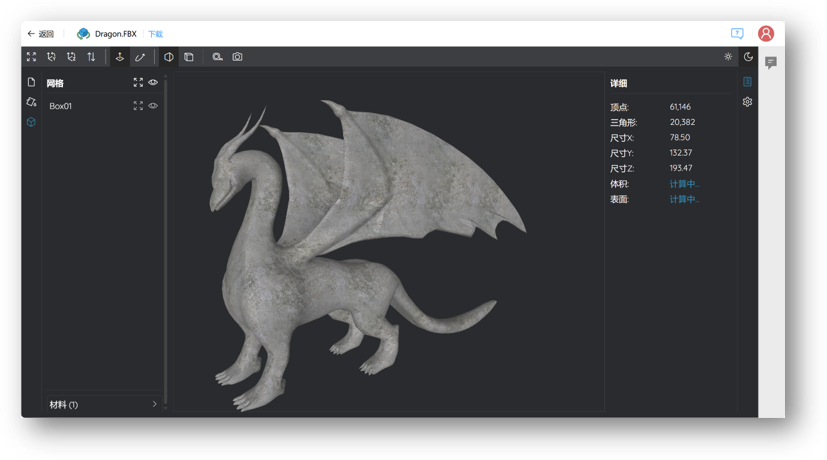
Task: Open the materials icon in the left sidebar
Action: [31, 102]
